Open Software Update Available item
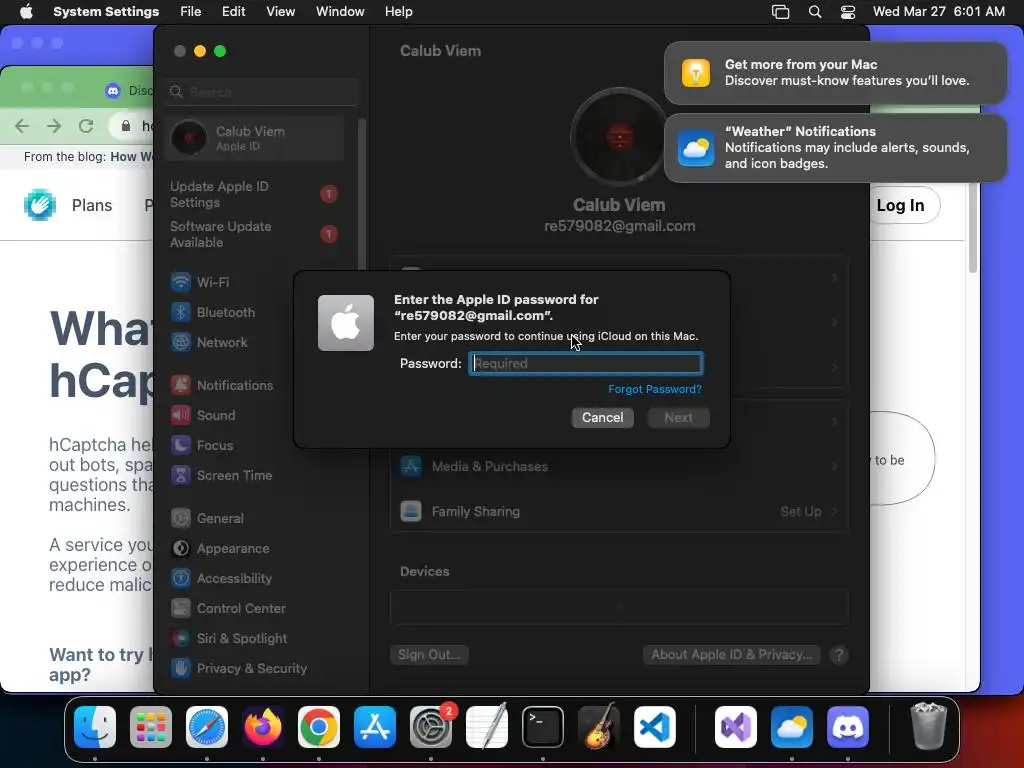 coord(255,234)
